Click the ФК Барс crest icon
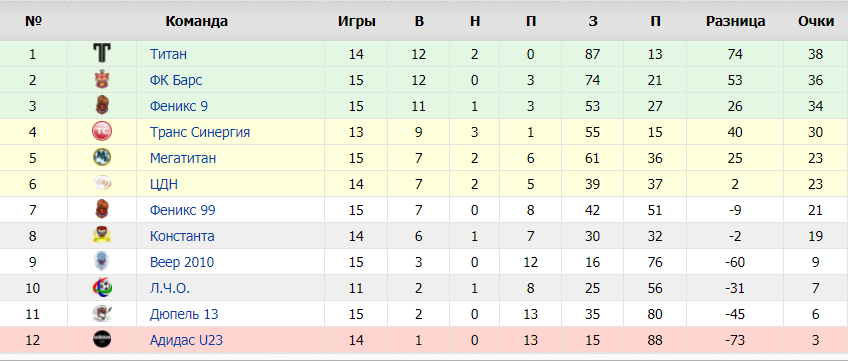The width and height of the screenshot is (848, 361). coord(102,80)
